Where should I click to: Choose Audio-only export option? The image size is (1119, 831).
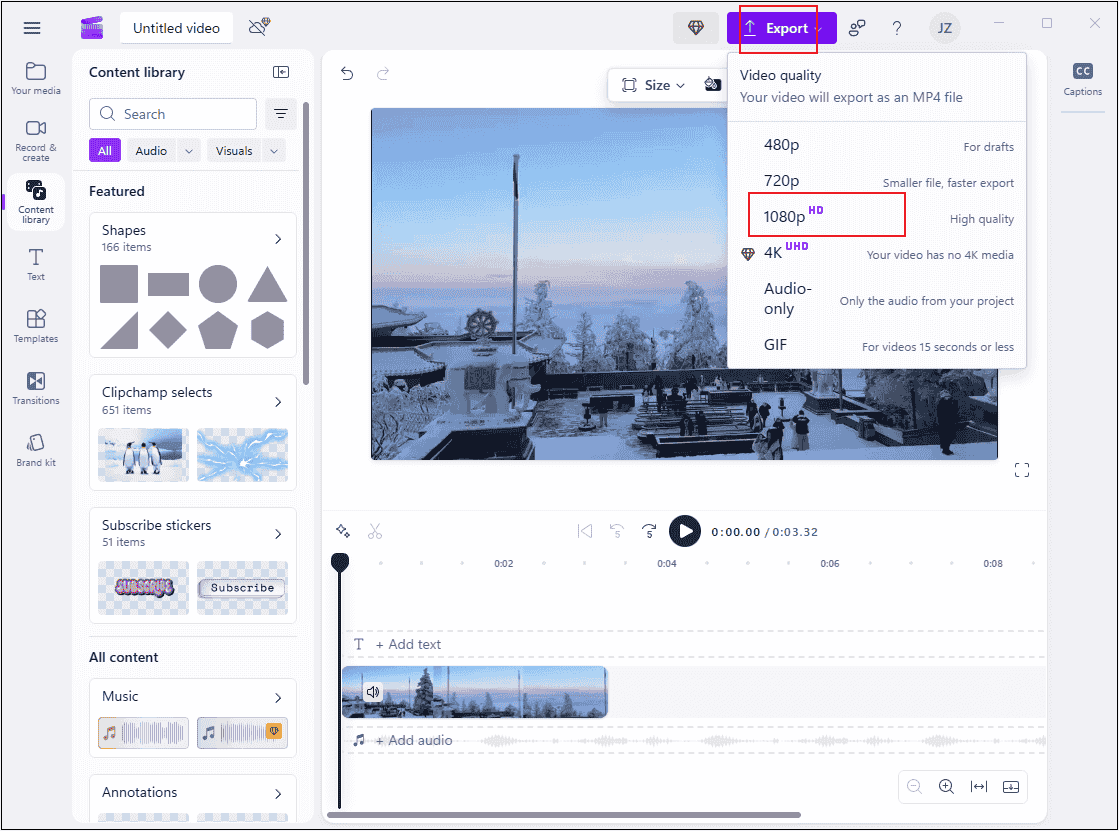tap(877, 299)
